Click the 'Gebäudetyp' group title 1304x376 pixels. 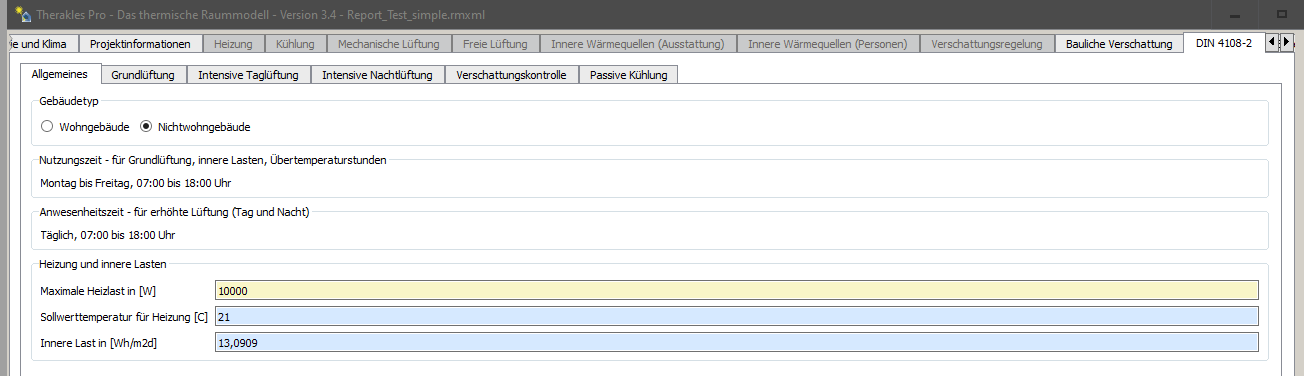[68, 101]
